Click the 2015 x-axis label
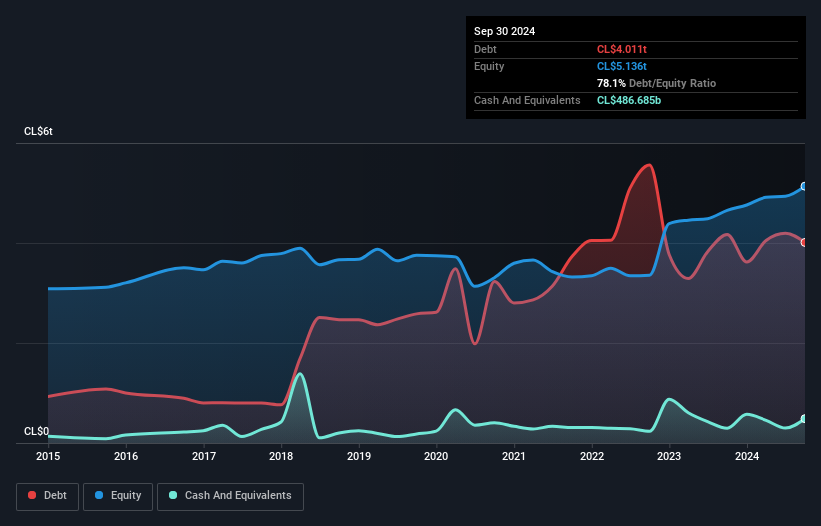The width and height of the screenshot is (821, 526). click(x=48, y=456)
